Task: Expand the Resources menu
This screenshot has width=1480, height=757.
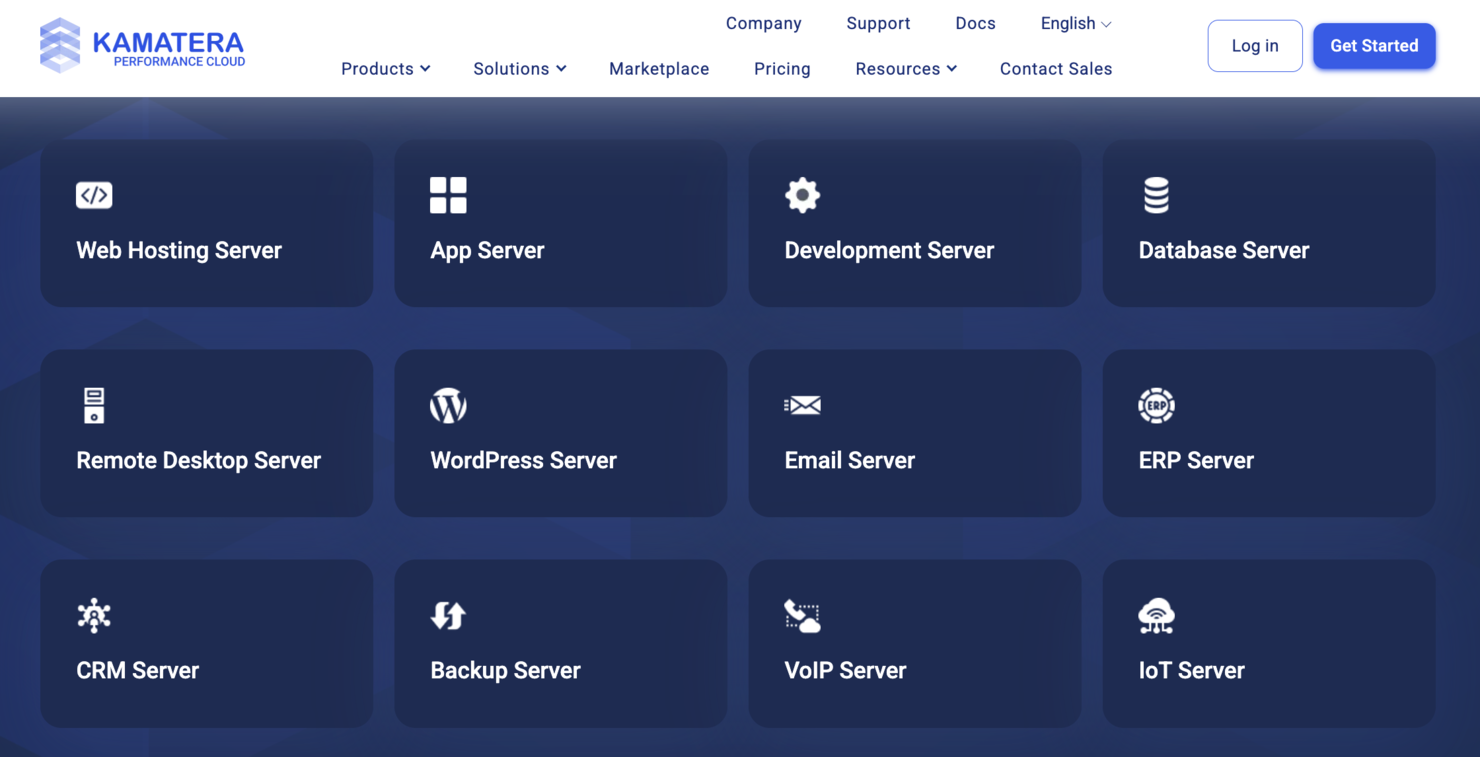Action: point(905,68)
